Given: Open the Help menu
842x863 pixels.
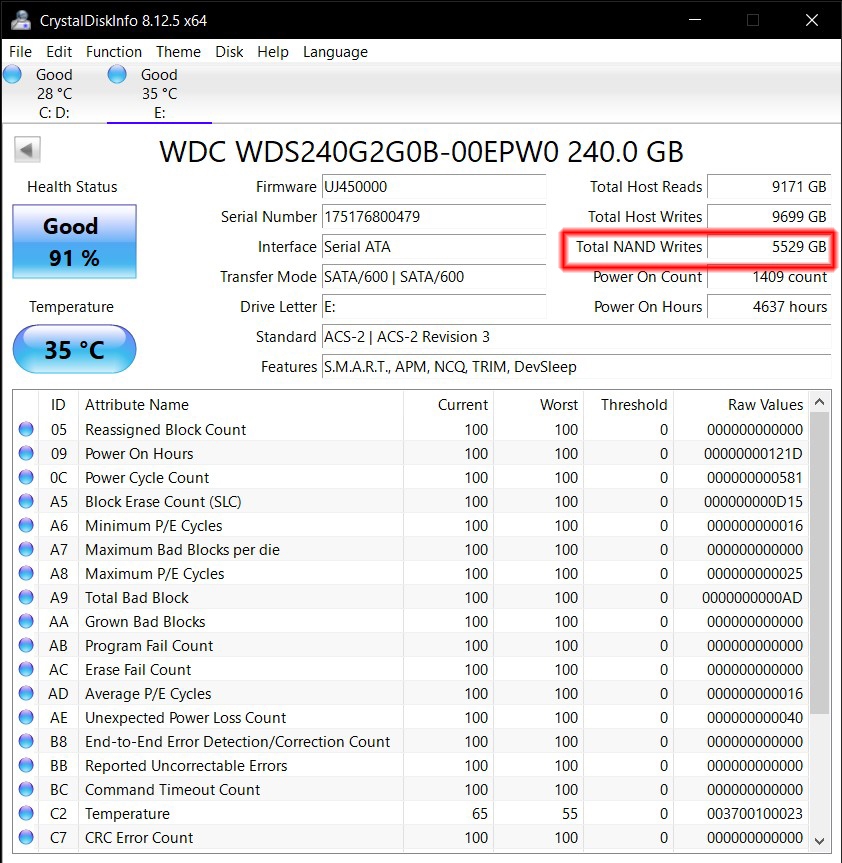Looking at the screenshot, I should coord(272,52).
